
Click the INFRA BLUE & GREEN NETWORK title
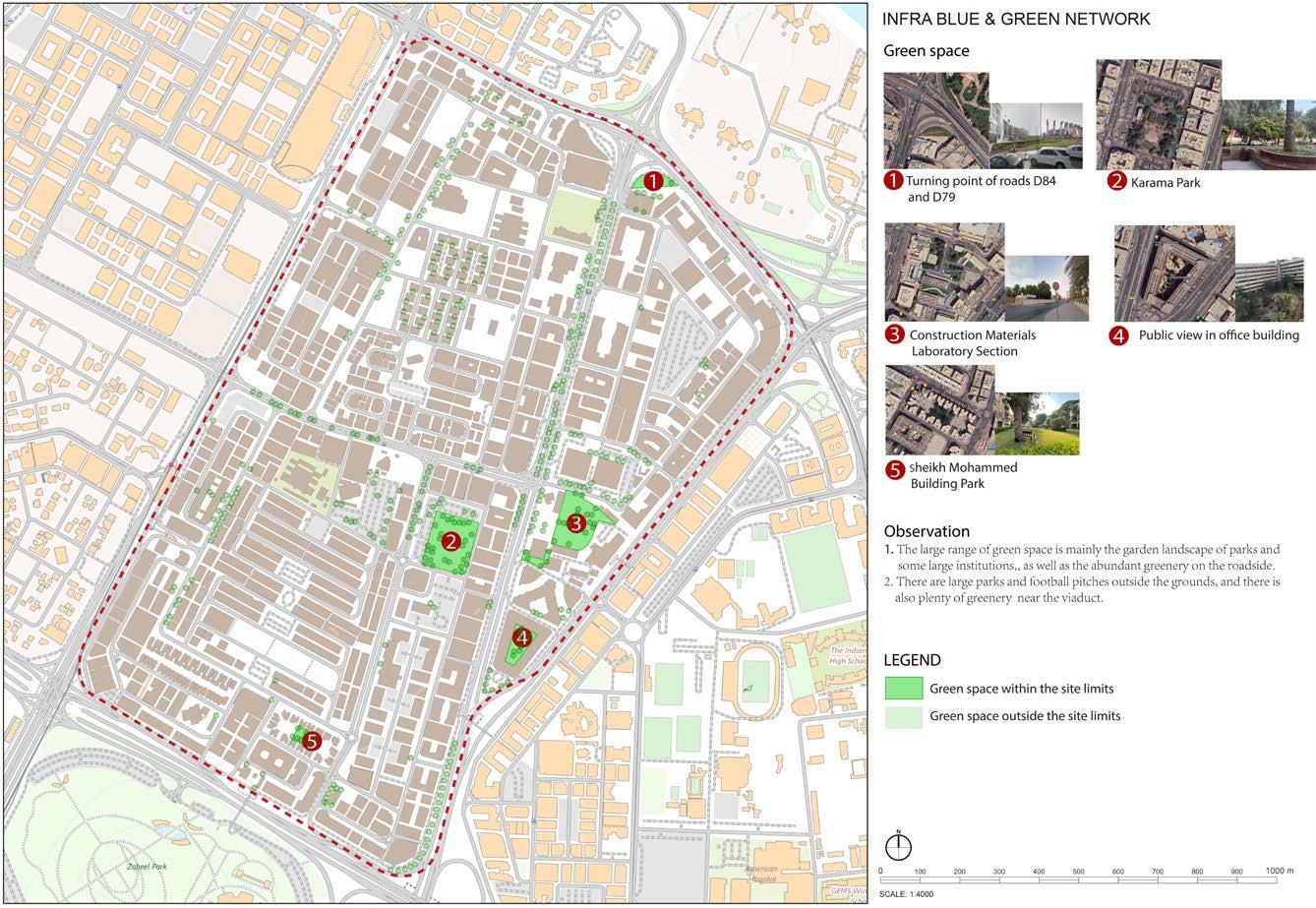[1016, 19]
